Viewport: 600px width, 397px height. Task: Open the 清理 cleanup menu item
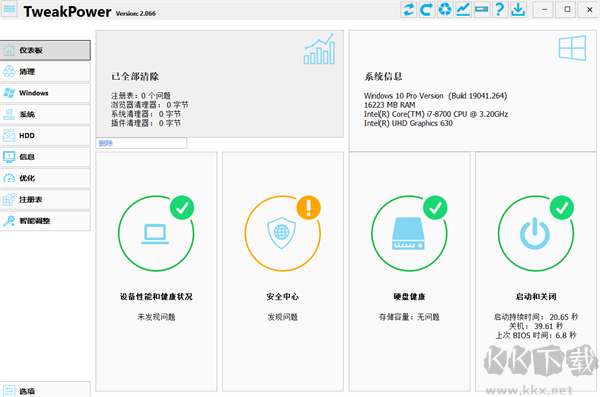(45, 72)
